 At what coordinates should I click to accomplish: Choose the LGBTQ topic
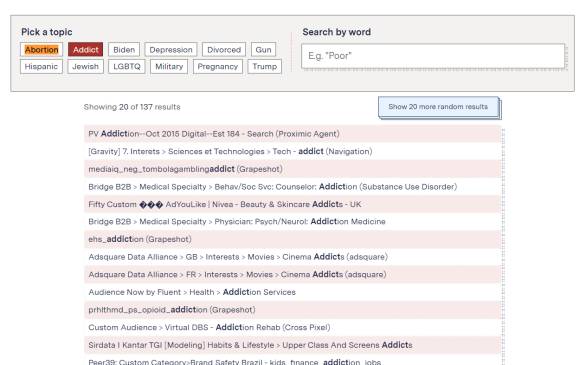[x=127, y=67]
